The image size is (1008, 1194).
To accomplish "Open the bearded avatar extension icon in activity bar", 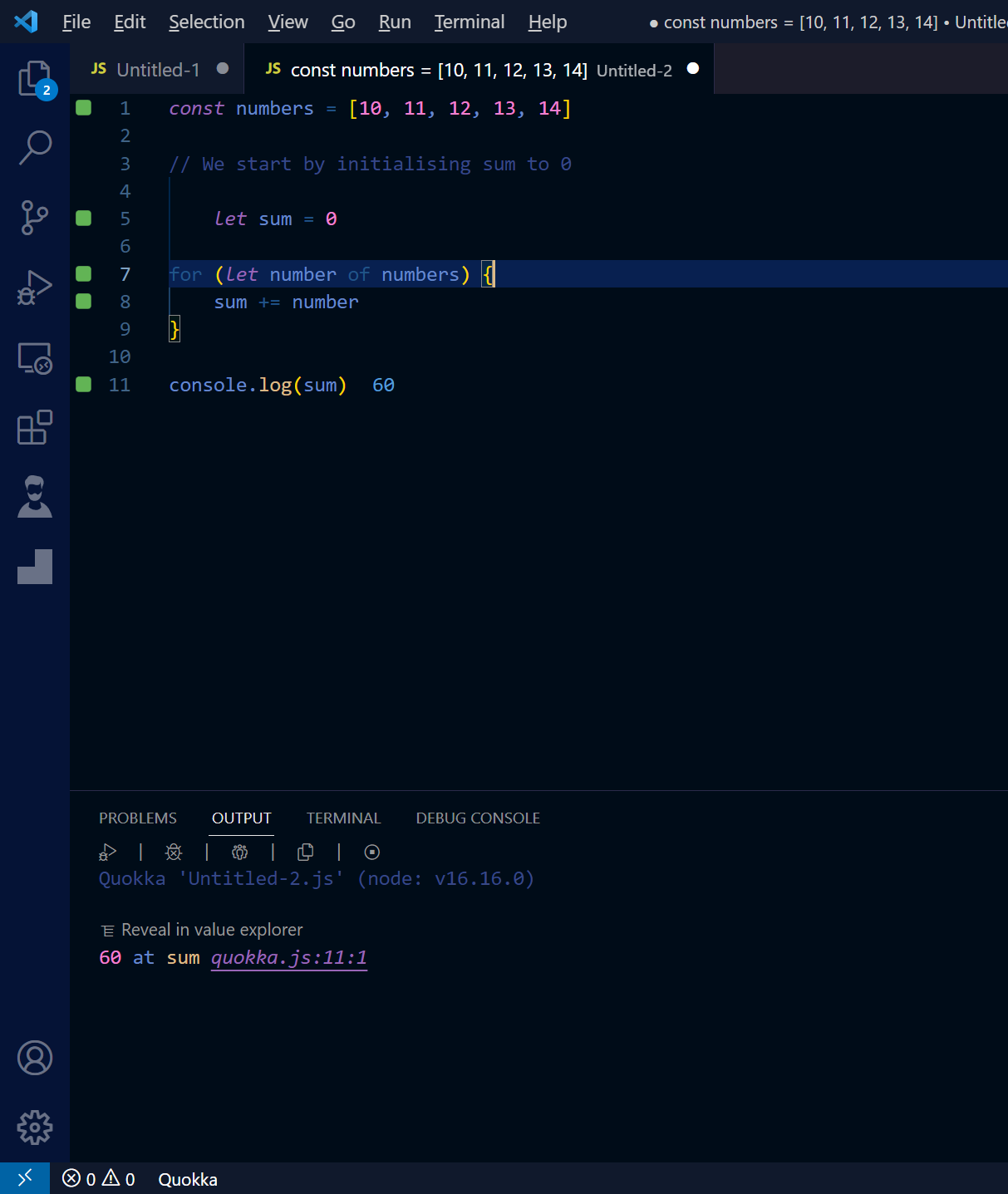I will (x=35, y=497).
